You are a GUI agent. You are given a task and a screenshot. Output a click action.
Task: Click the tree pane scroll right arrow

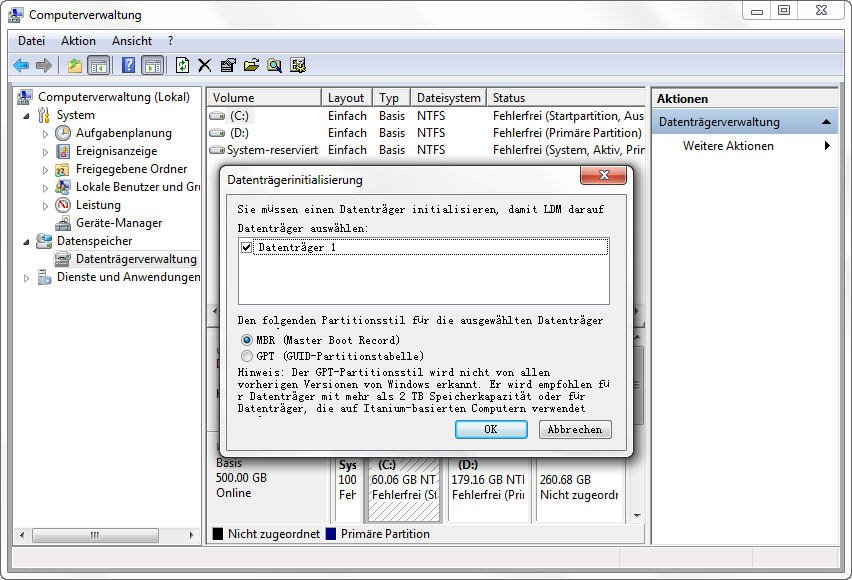tap(191, 535)
